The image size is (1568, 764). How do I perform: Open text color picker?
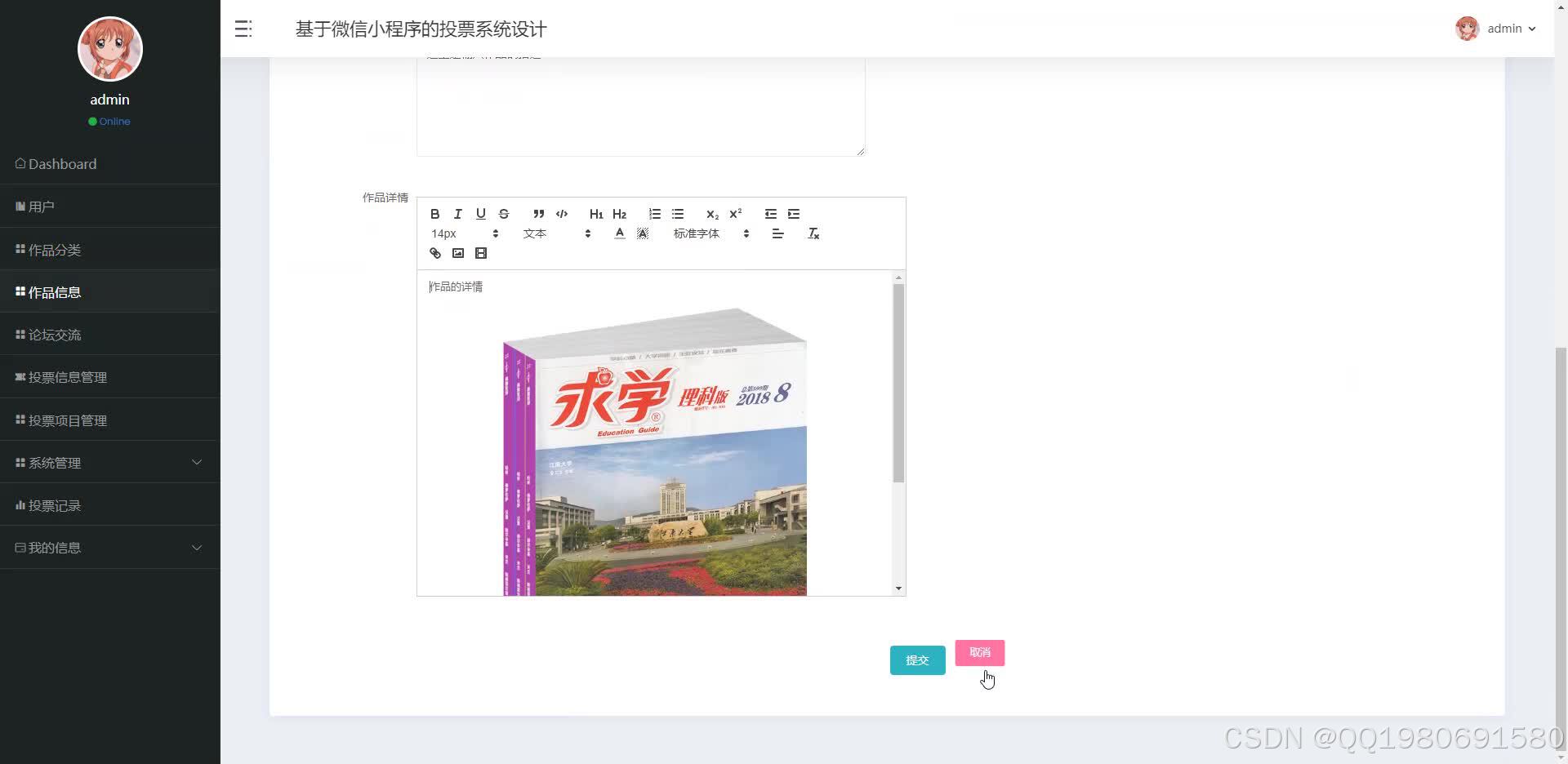pos(620,233)
